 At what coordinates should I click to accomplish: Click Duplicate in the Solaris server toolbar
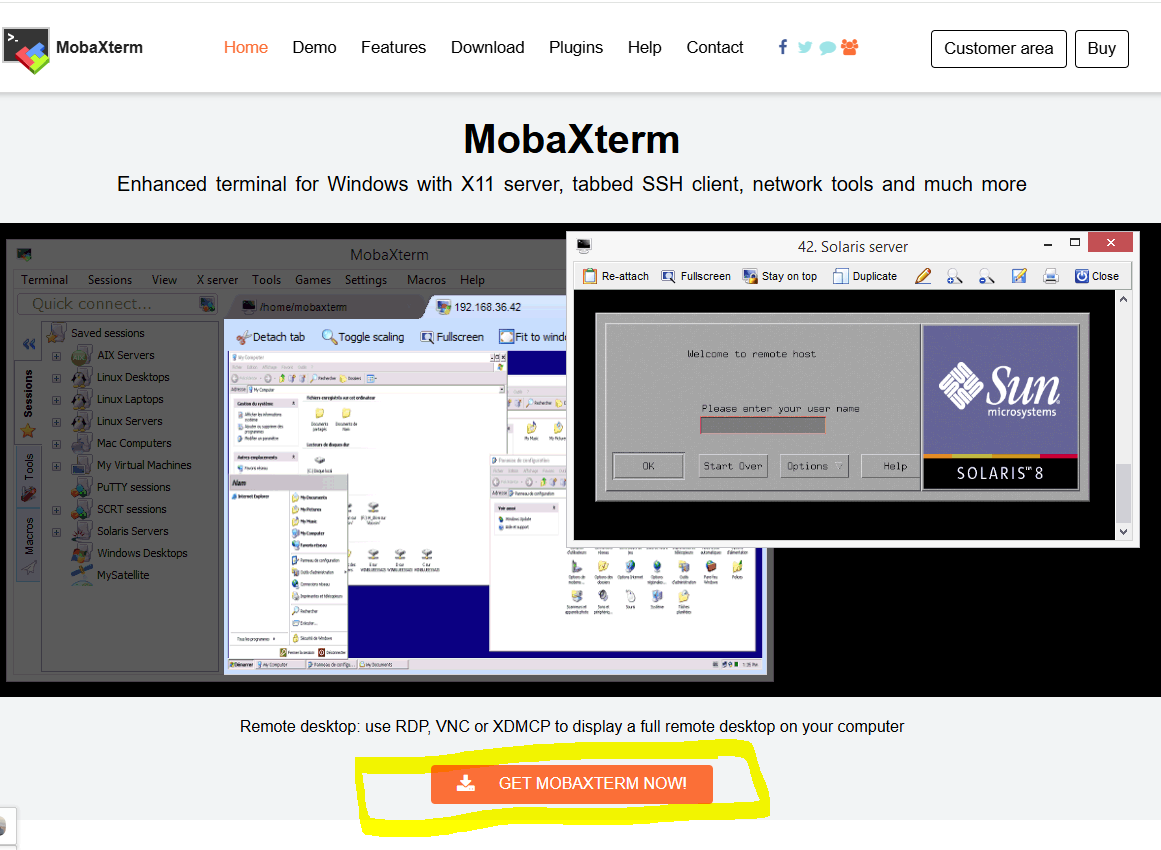coord(865,276)
